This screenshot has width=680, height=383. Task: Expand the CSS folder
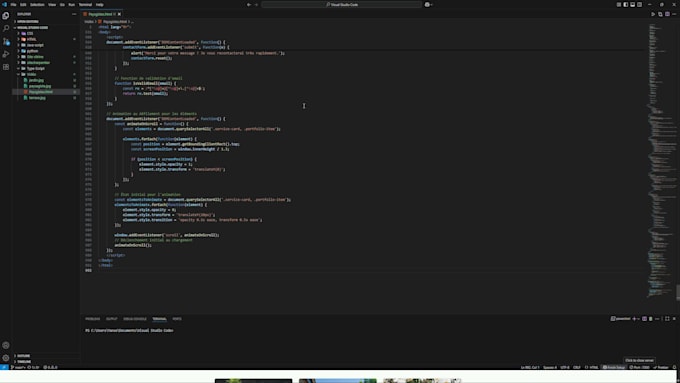tap(46, 33)
